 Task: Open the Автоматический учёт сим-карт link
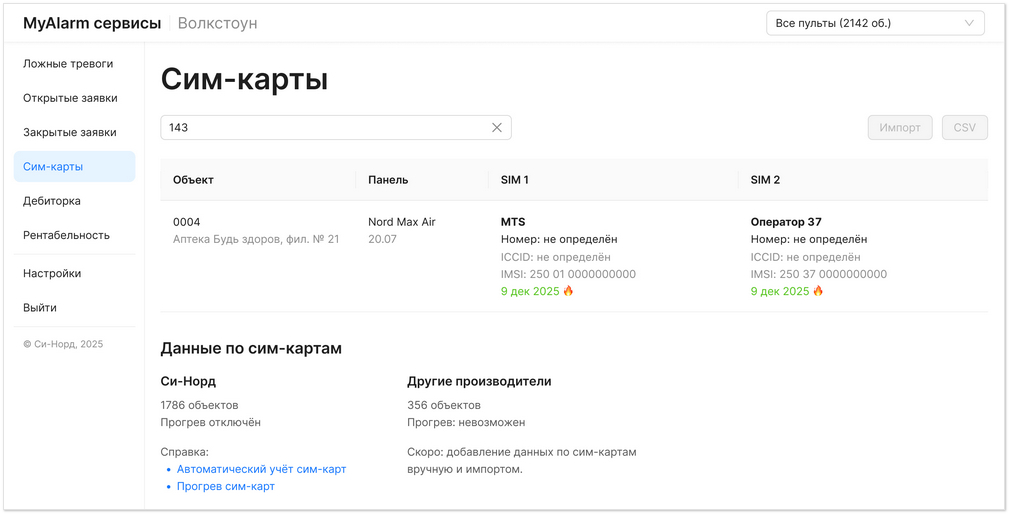pyautogui.click(x=261, y=469)
